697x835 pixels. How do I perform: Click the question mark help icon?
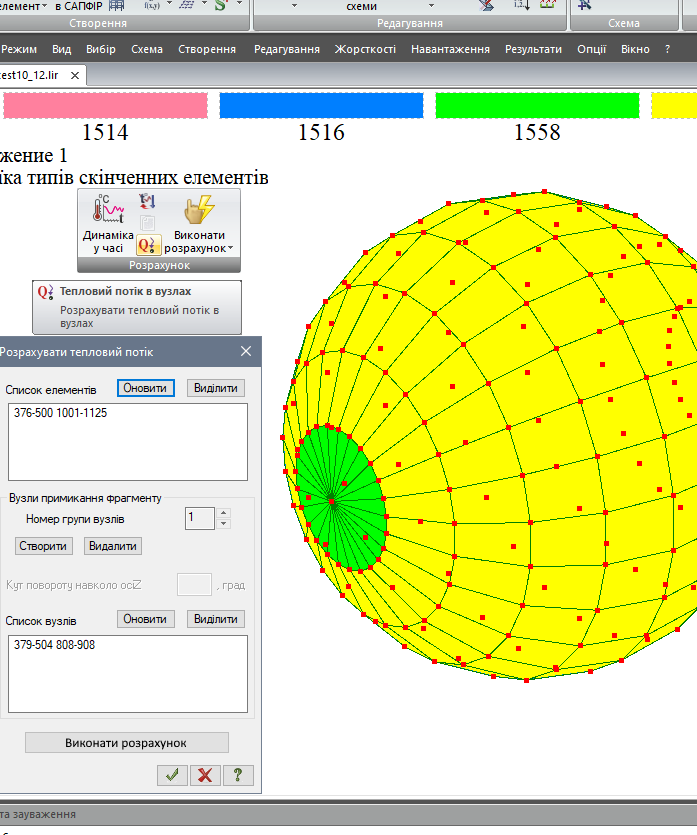click(238, 775)
